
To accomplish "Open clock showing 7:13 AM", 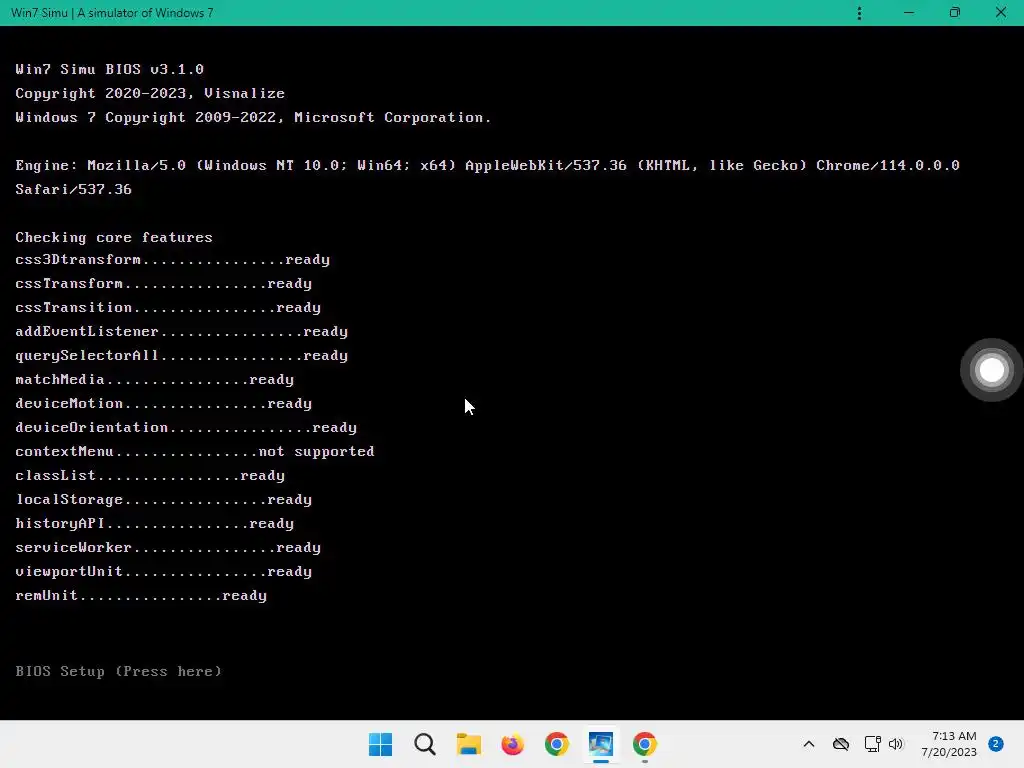I will tap(949, 744).
